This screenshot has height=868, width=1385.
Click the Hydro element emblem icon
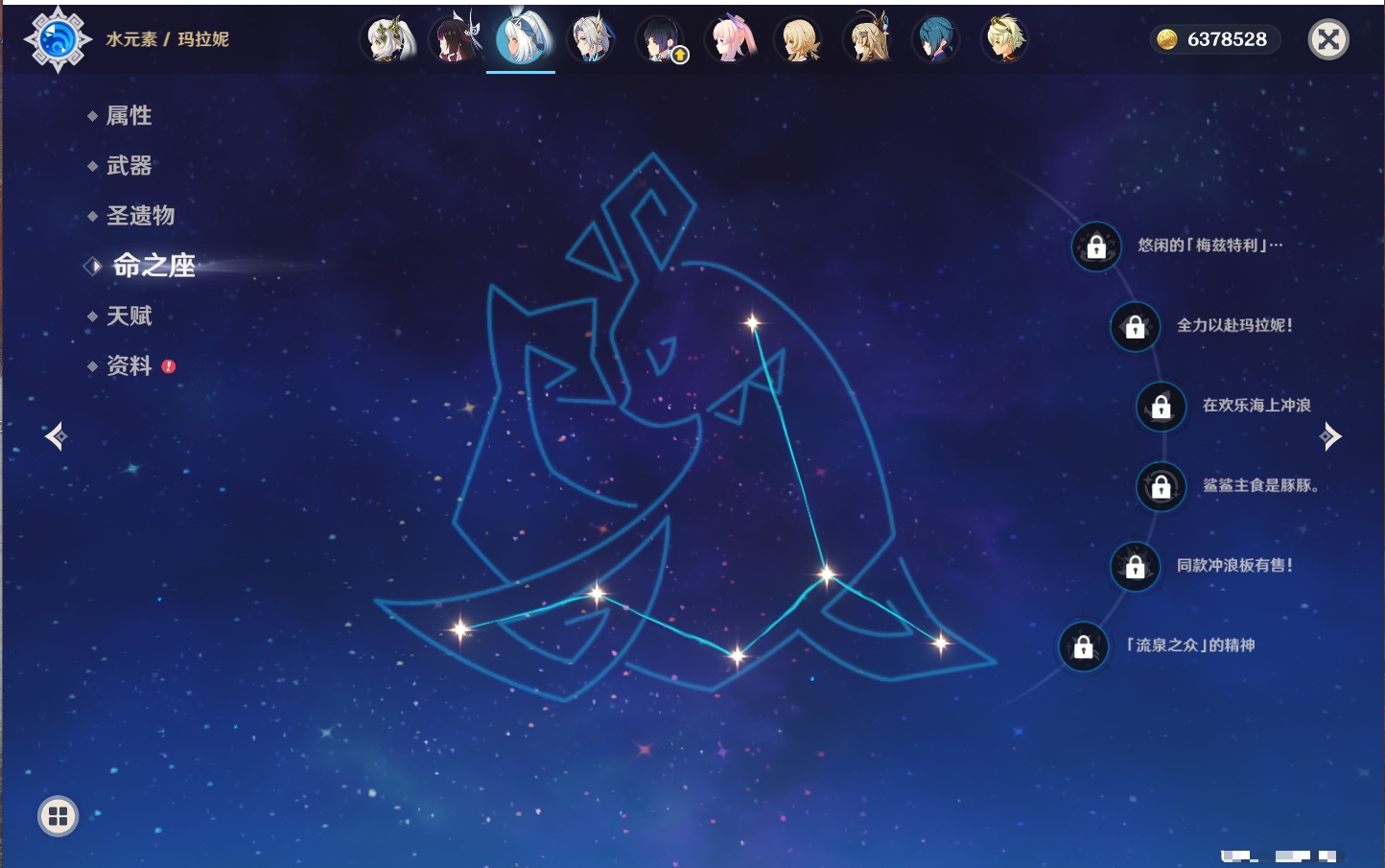tap(58, 39)
